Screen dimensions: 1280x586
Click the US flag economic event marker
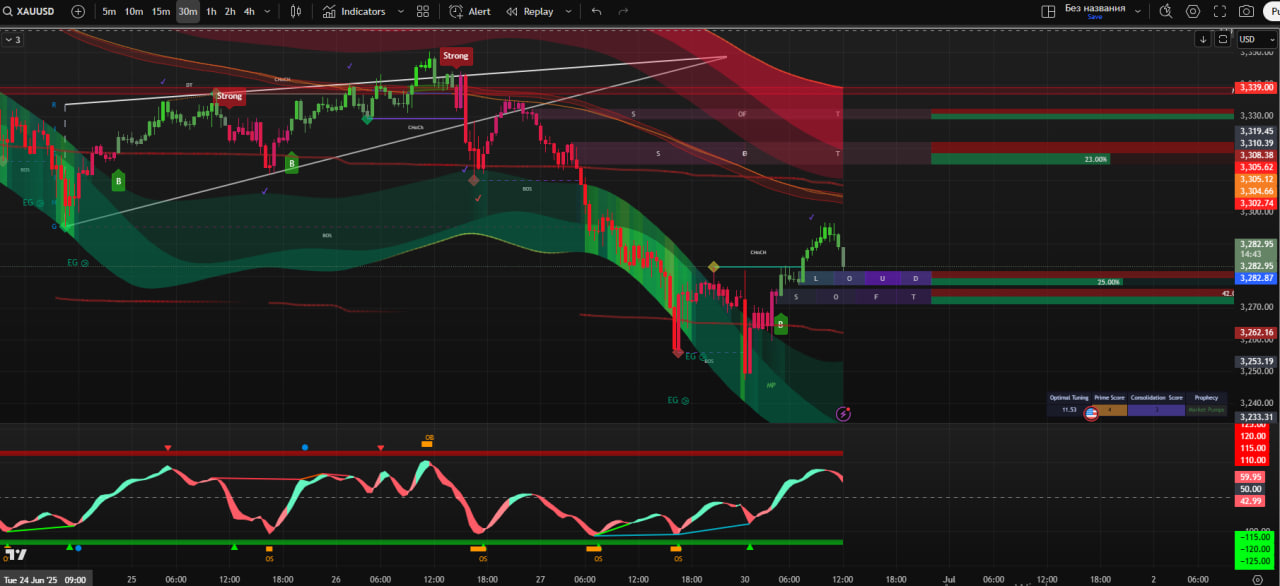(x=1091, y=413)
